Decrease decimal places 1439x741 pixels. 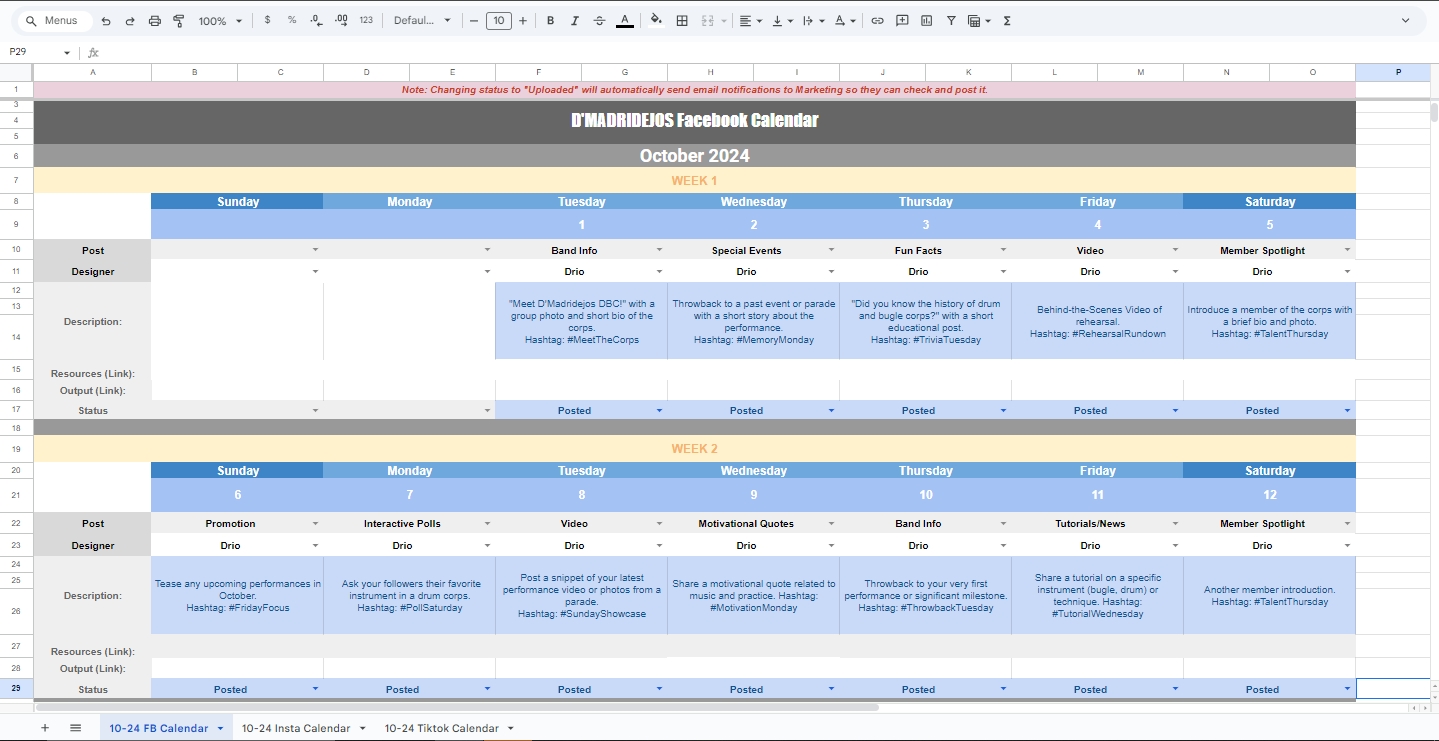click(x=316, y=20)
